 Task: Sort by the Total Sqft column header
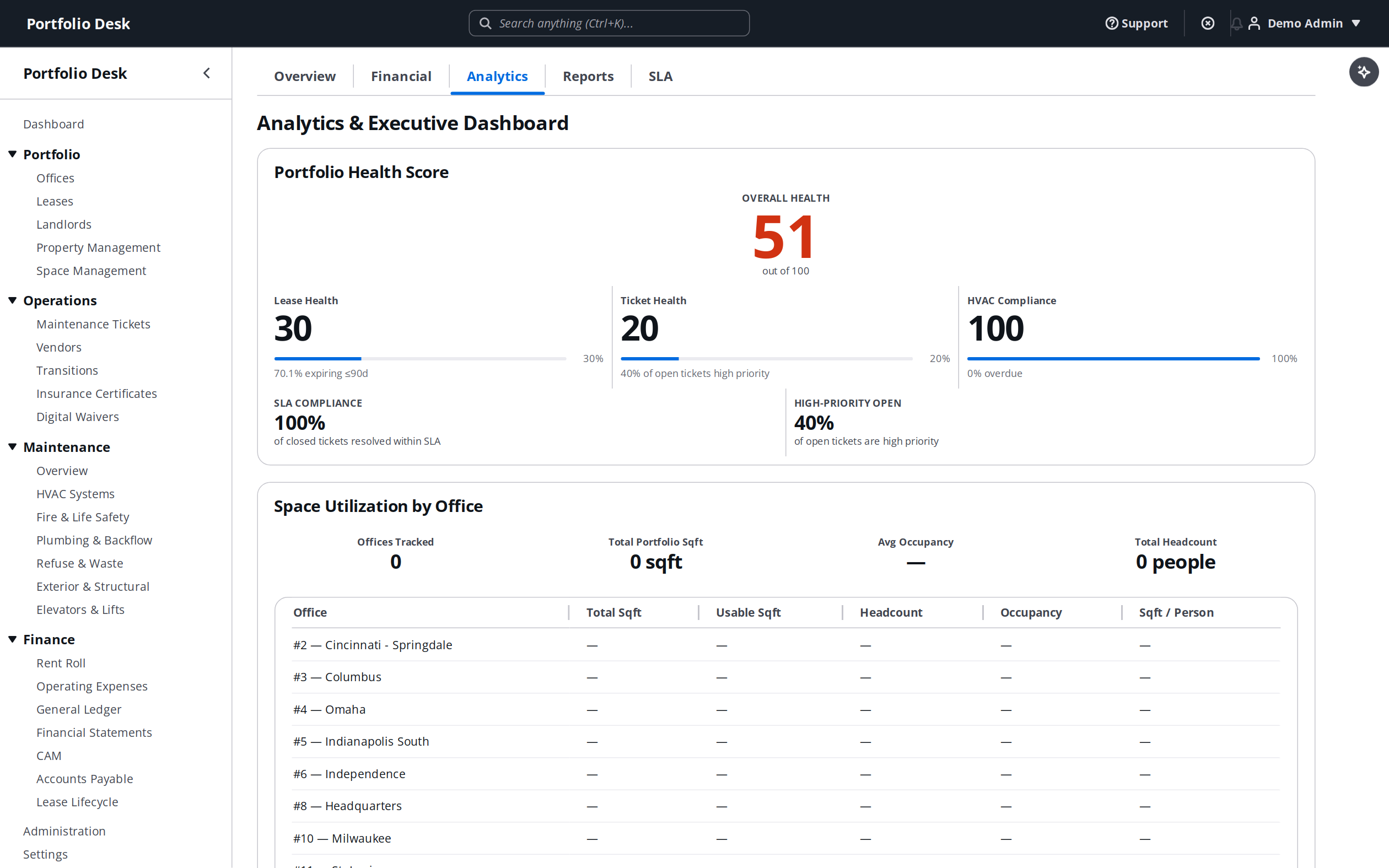click(x=613, y=612)
